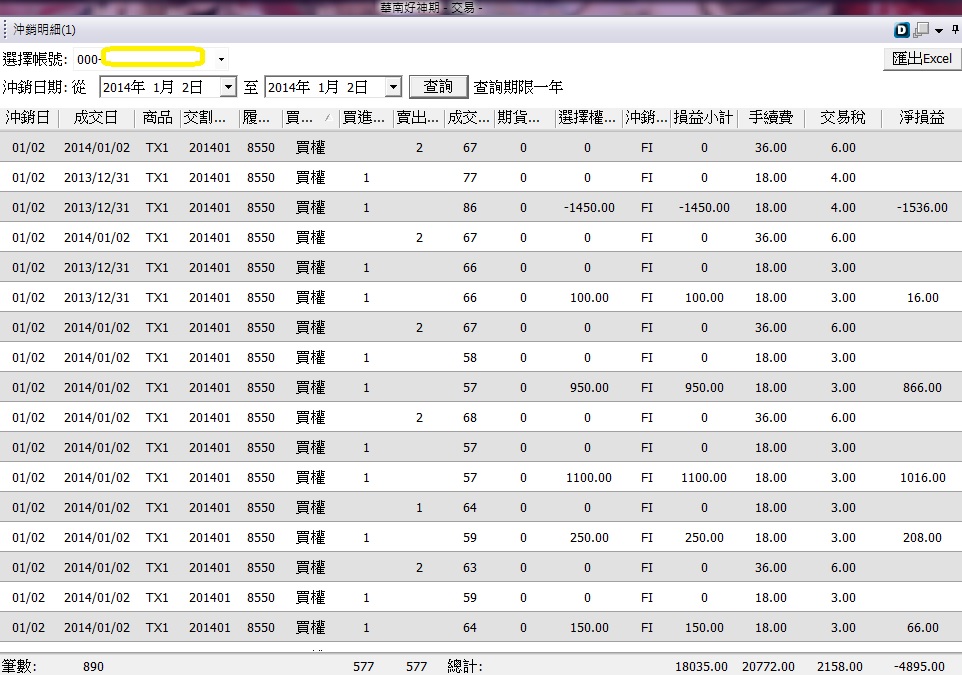Sort by the 損益小計 column header
The image size is (962, 675).
(x=704, y=117)
